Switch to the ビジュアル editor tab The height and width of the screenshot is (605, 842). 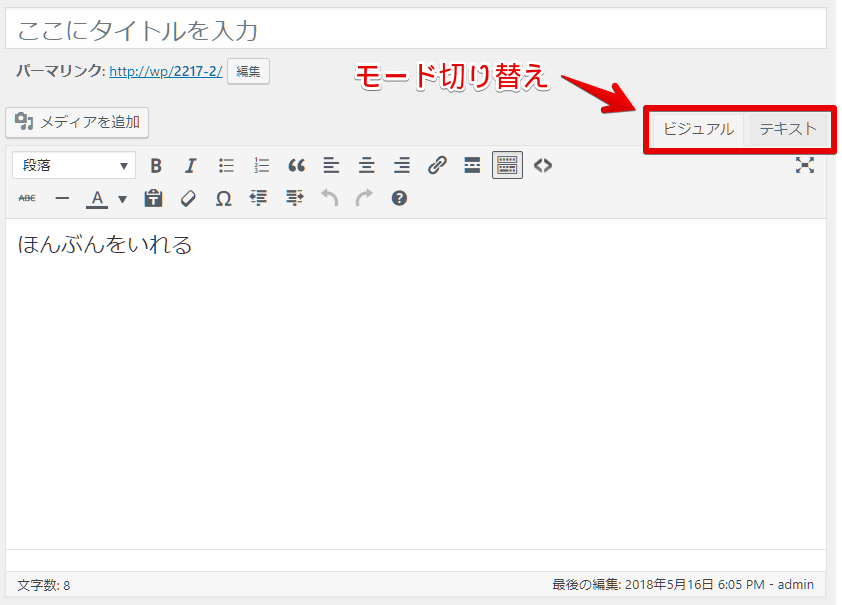coord(698,129)
